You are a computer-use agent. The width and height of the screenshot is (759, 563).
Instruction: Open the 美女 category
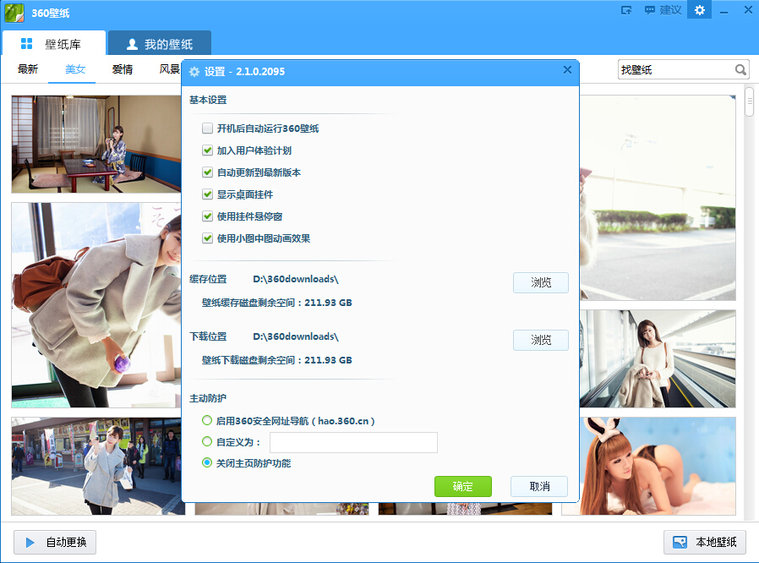click(75, 69)
